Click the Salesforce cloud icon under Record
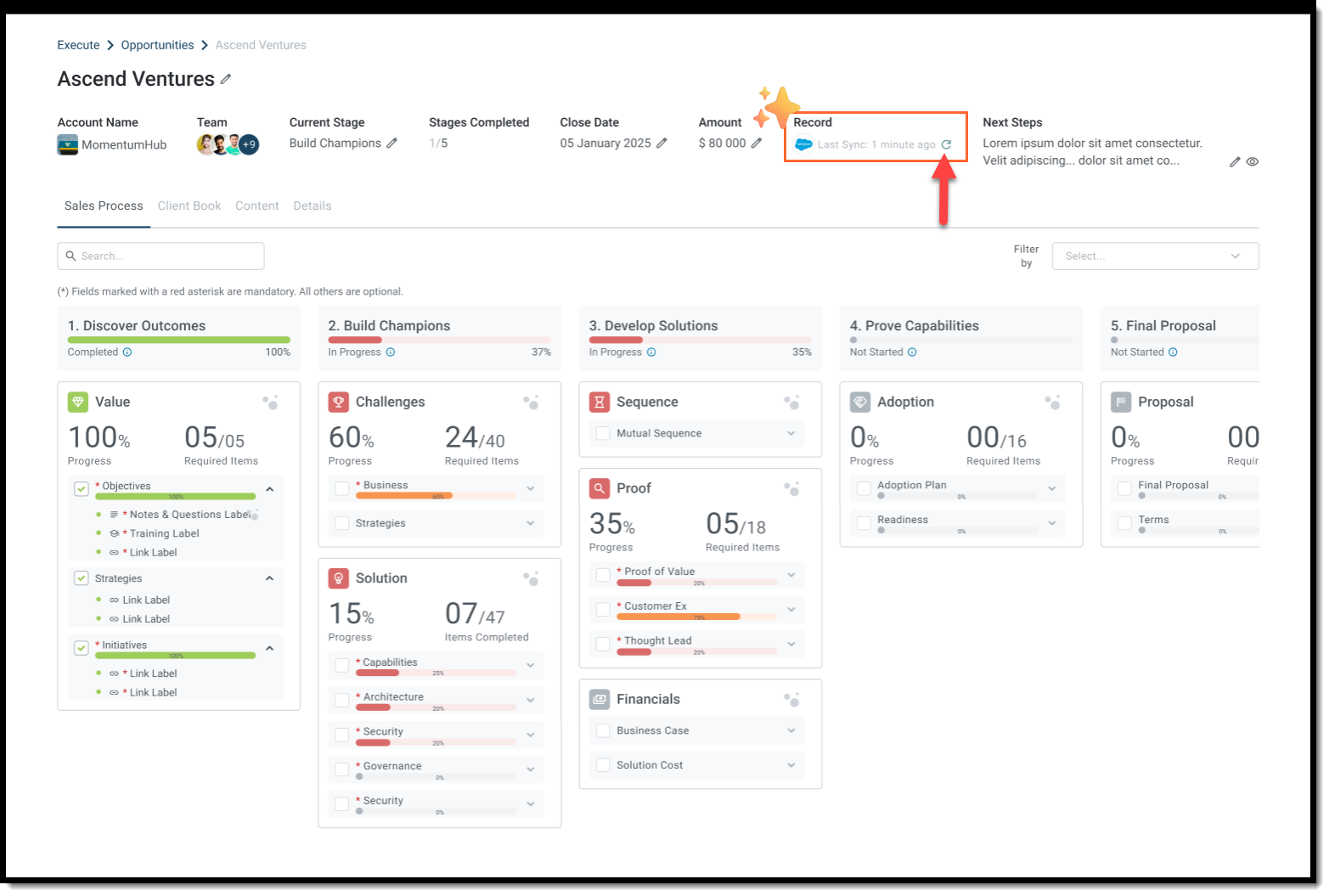This screenshot has height=896, width=1329. coord(803,144)
